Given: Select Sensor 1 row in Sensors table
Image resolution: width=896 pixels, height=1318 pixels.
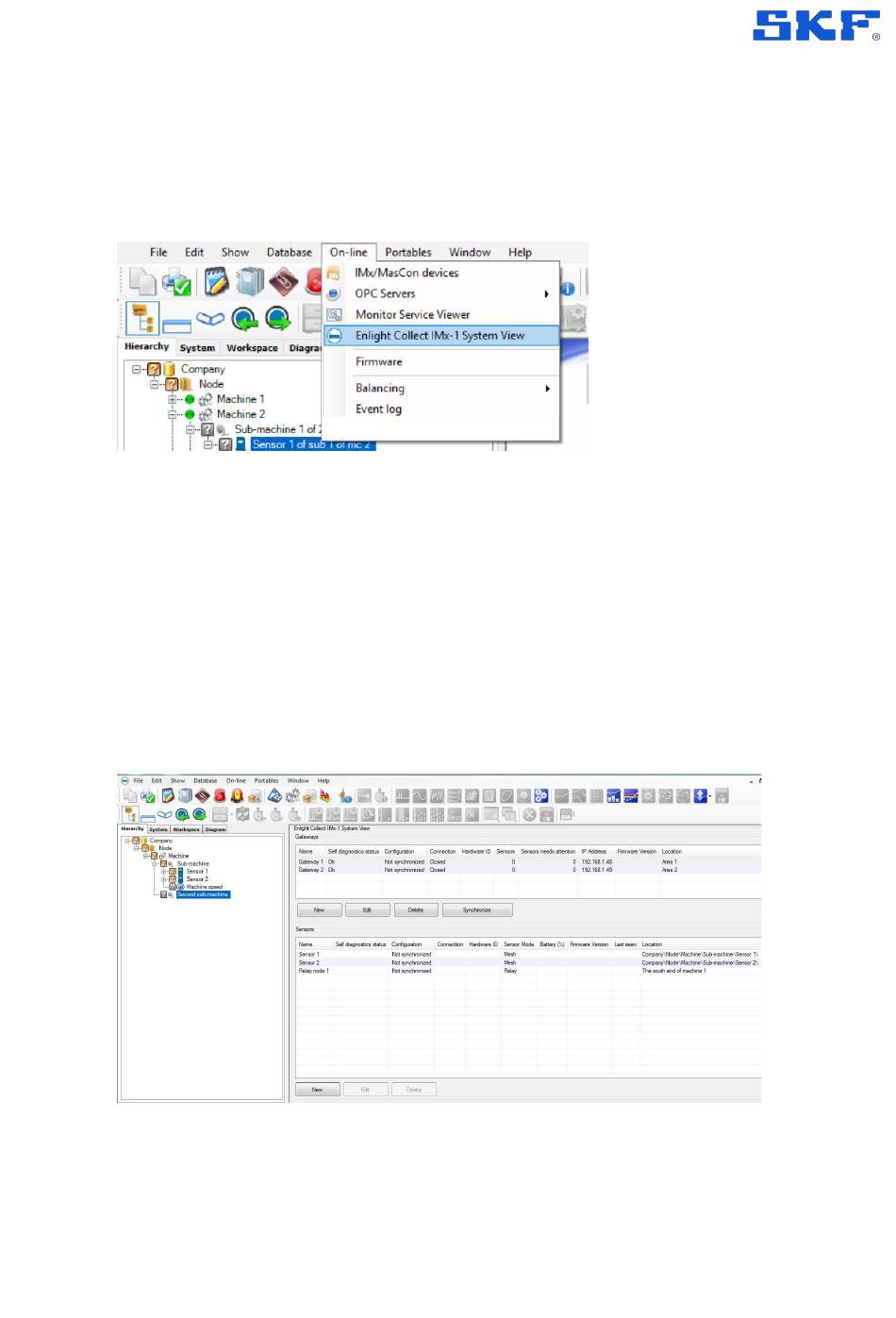Looking at the screenshot, I should click(528, 955).
